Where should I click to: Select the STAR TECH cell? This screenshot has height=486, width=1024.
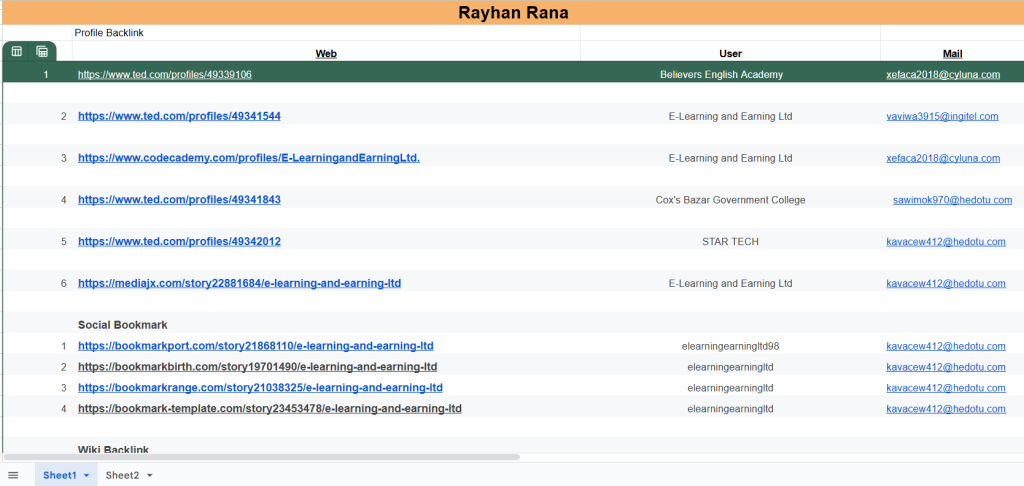730,242
